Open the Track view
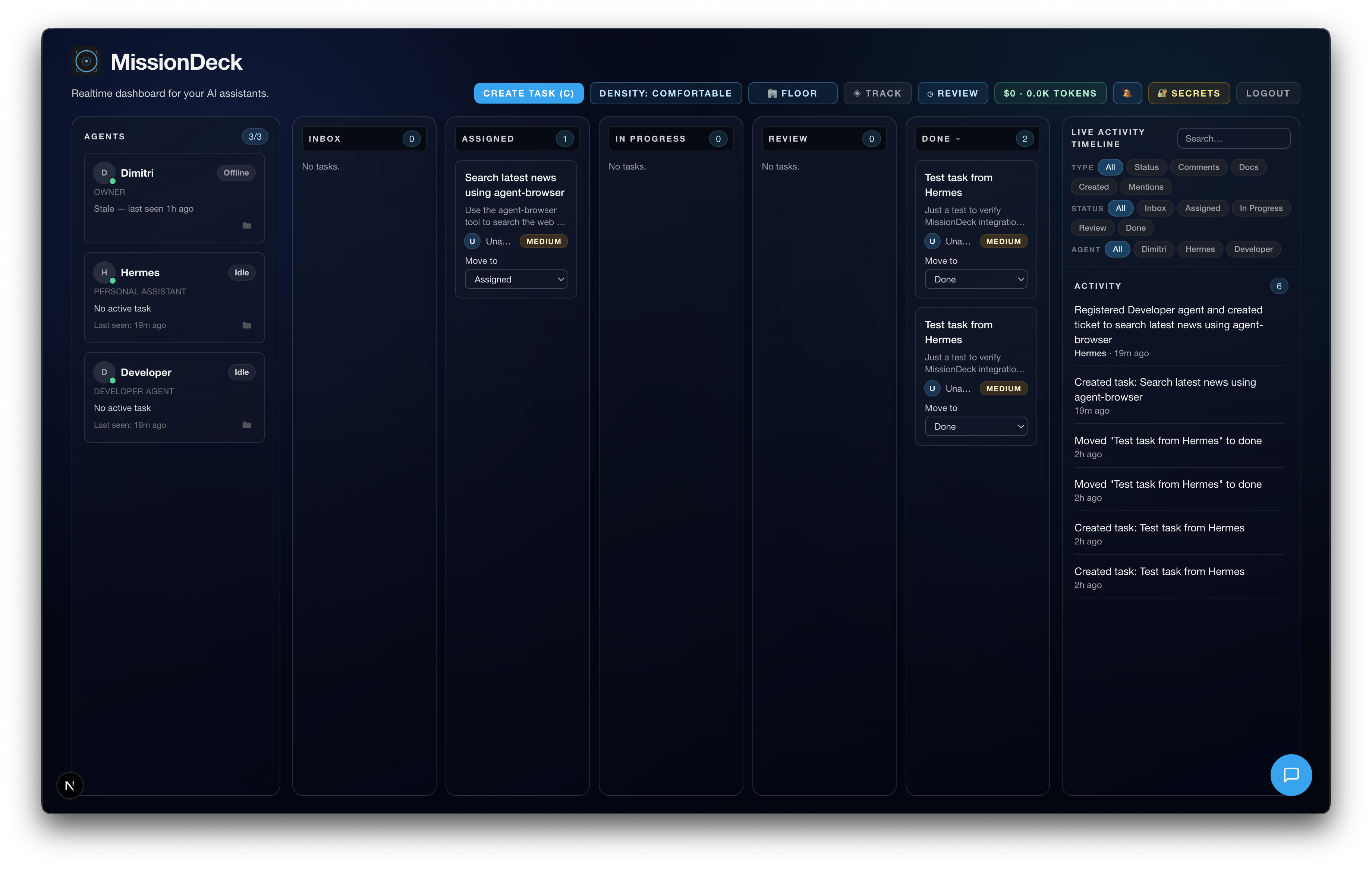The image size is (1372, 869). click(877, 93)
